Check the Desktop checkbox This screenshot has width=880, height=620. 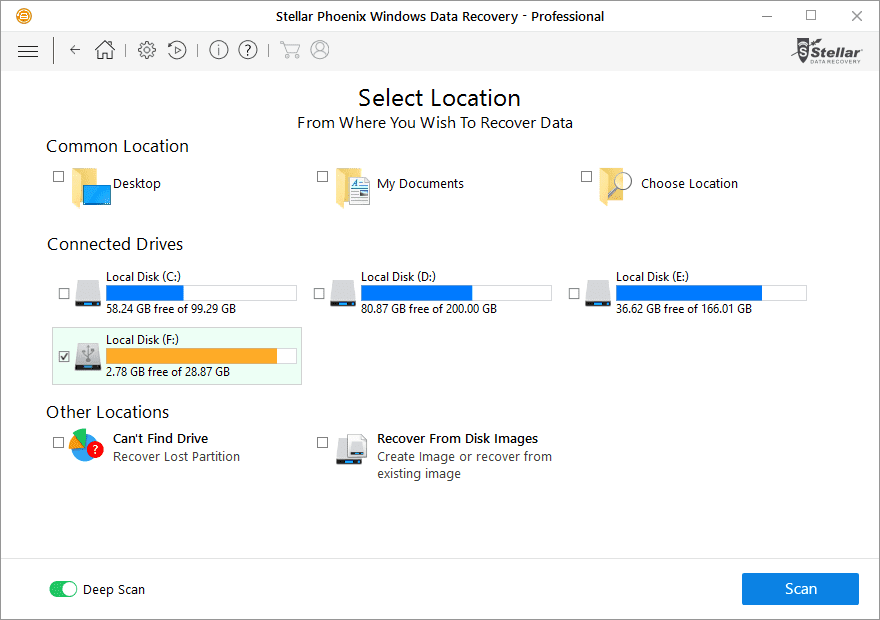coord(58,176)
